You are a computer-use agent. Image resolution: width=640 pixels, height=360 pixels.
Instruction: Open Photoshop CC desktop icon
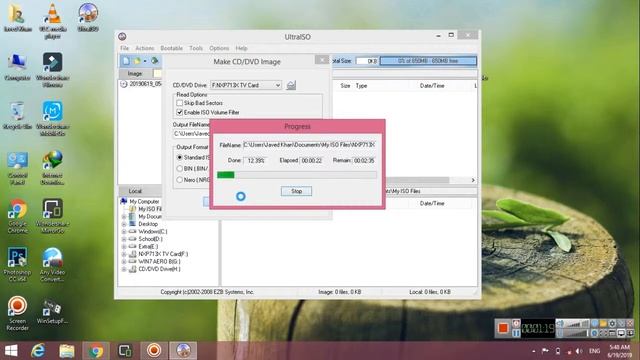click(x=18, y=264)
